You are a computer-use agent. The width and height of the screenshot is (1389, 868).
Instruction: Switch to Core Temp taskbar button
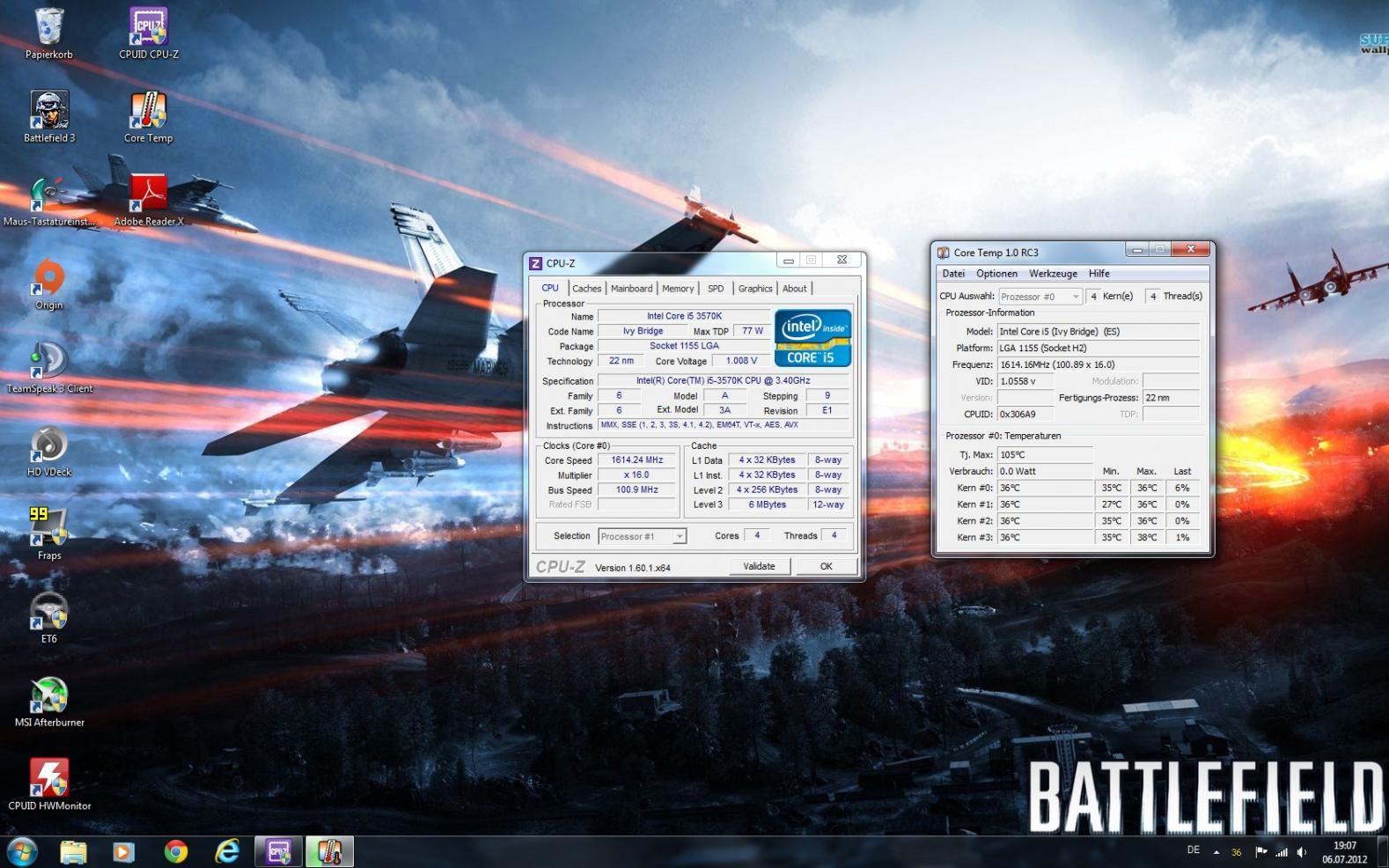click(x=330, y=851)
